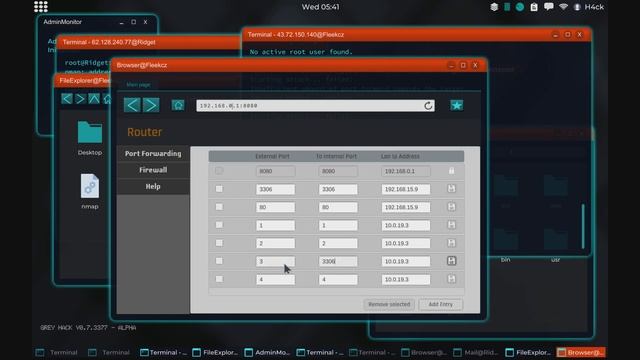Screen dimensions: 640x360
Task: Go forward in the Browser window
Action: [151, 105]
